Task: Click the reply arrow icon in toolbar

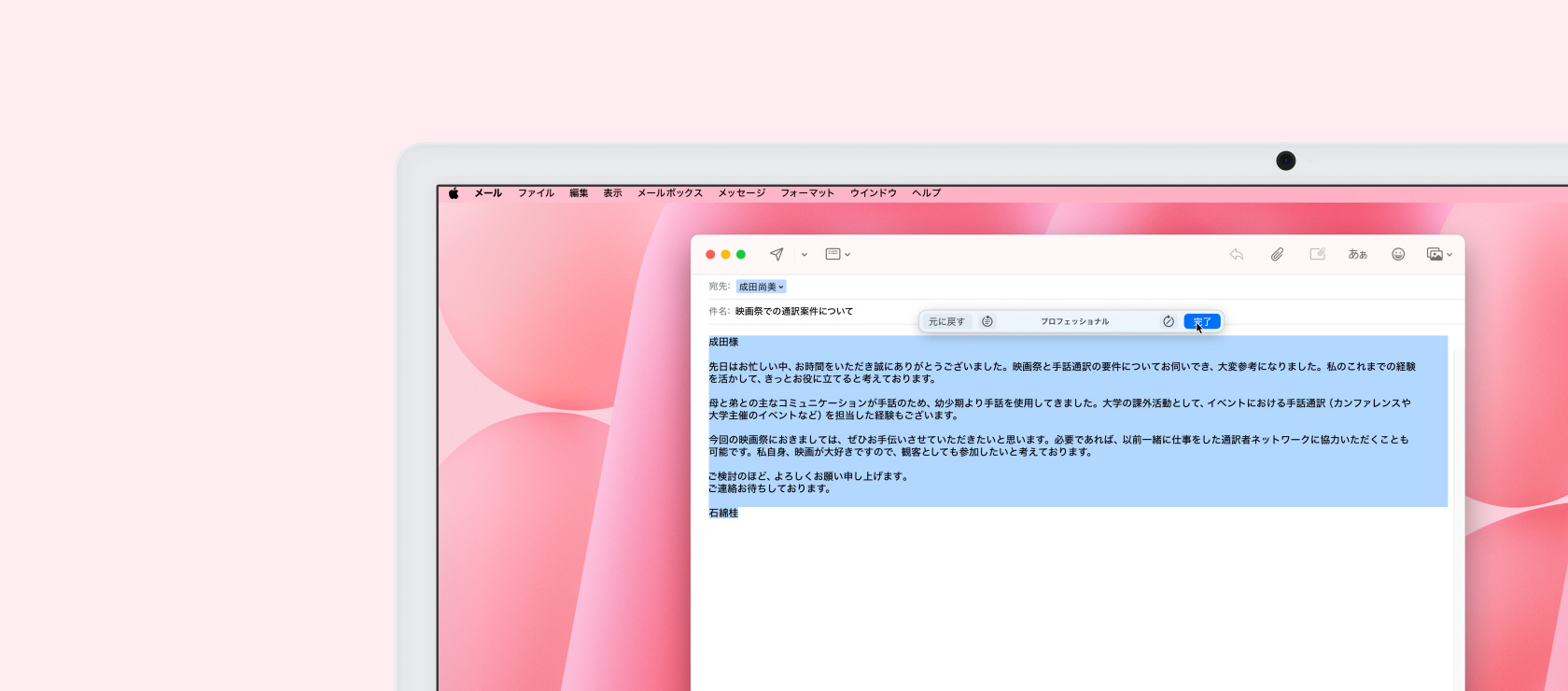Action: tap(1237, 254)
